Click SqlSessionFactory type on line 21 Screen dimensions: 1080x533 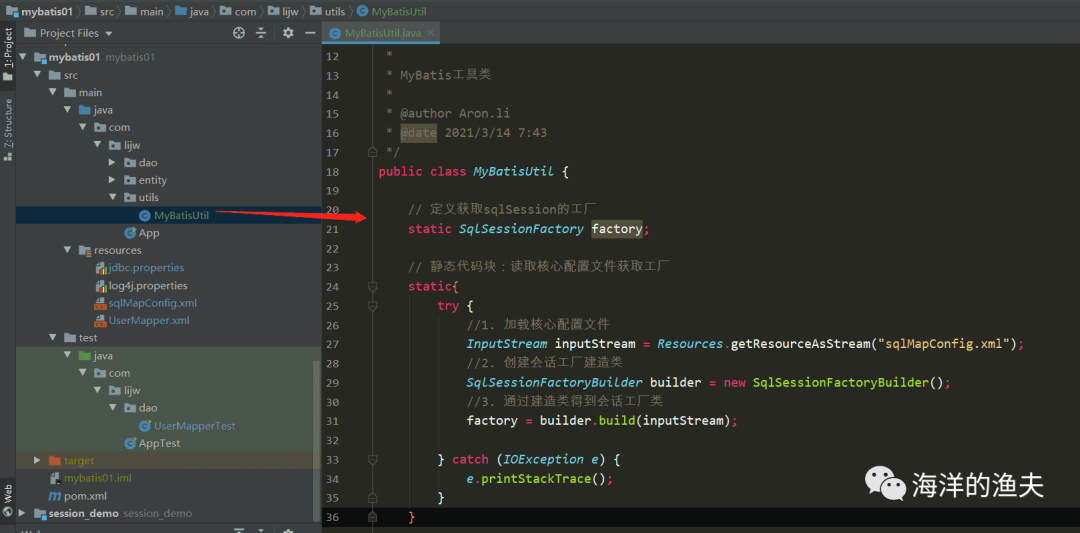click(521, 229)
